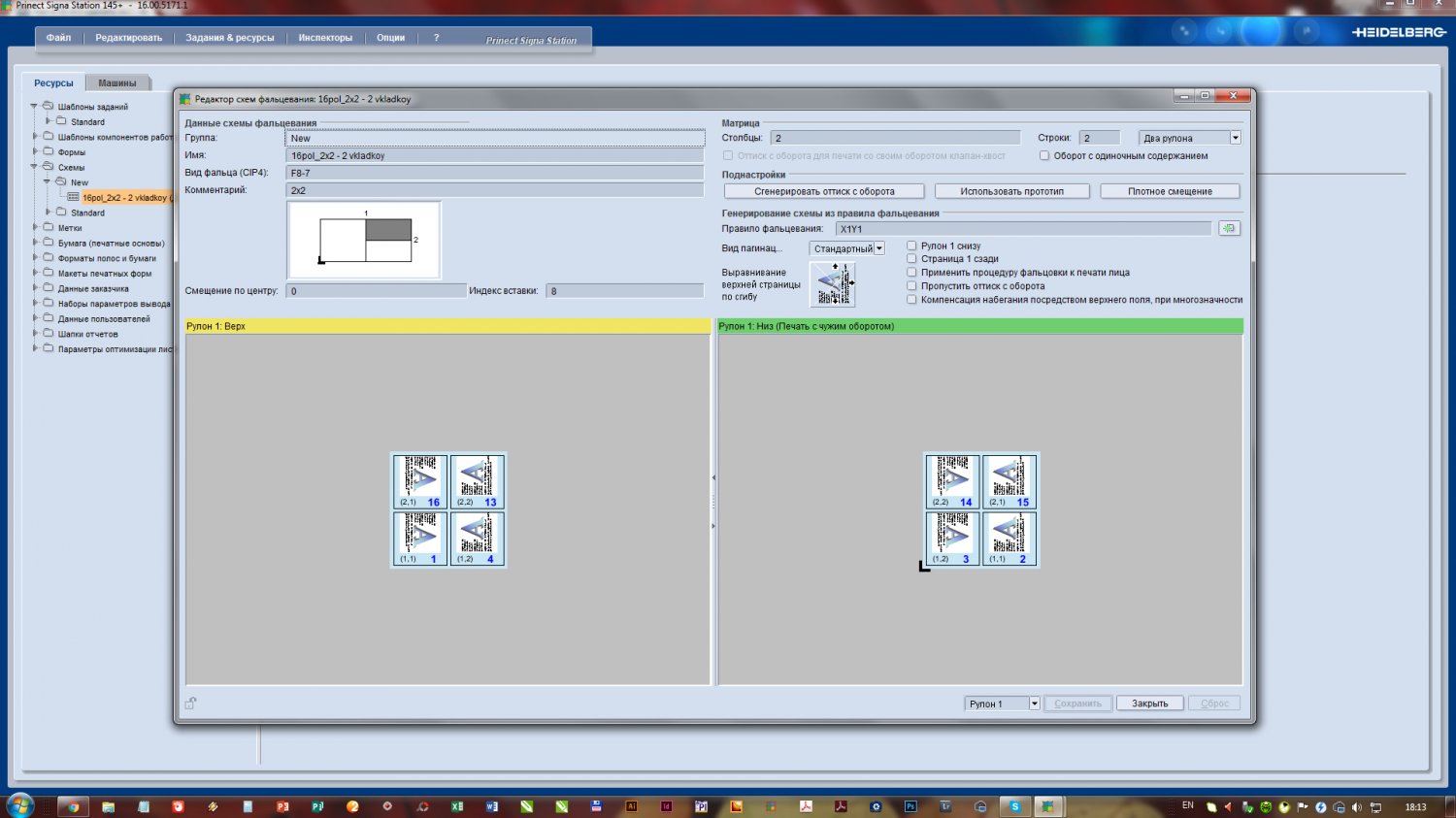1456x818 pixels.
Task: Click 'Использовать прототип' button
Action: [1011, 191]
